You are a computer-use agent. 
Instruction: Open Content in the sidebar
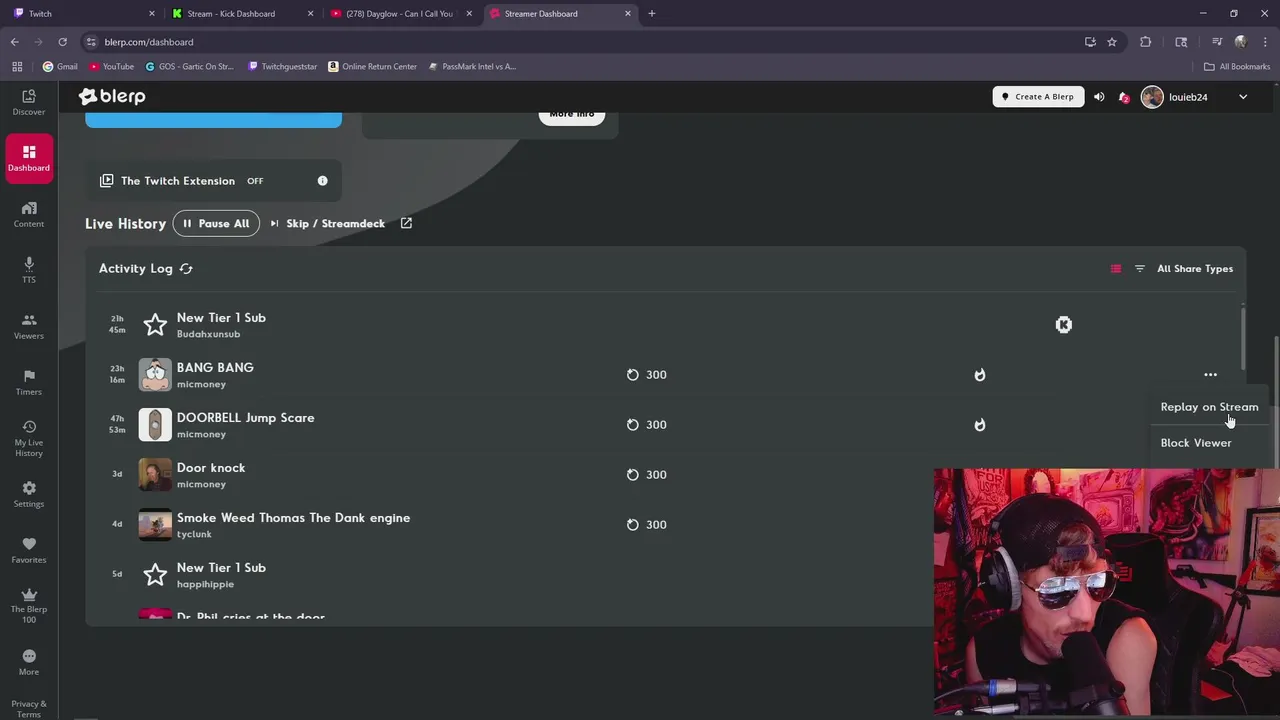pyautogui.click(x=29, y=214)
